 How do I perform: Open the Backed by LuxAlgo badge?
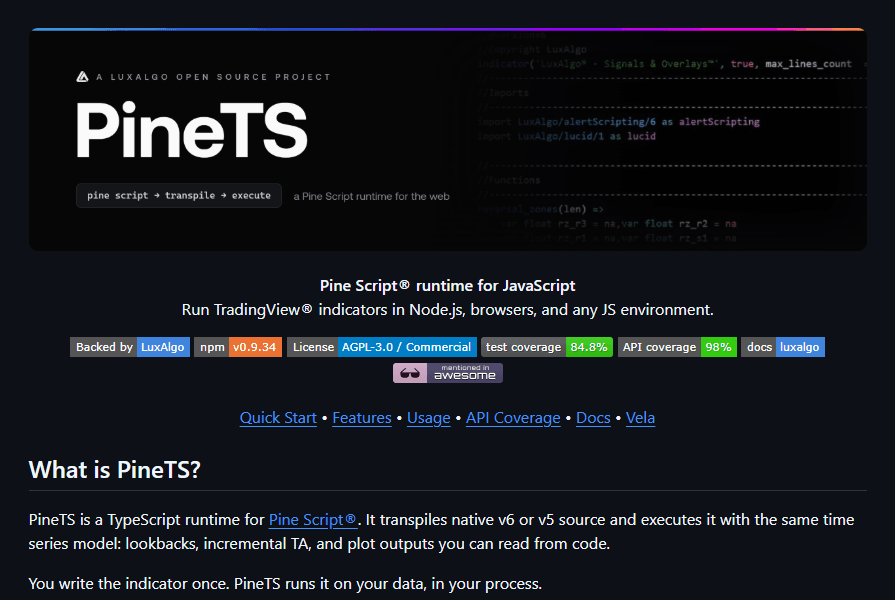click(130, 347)
